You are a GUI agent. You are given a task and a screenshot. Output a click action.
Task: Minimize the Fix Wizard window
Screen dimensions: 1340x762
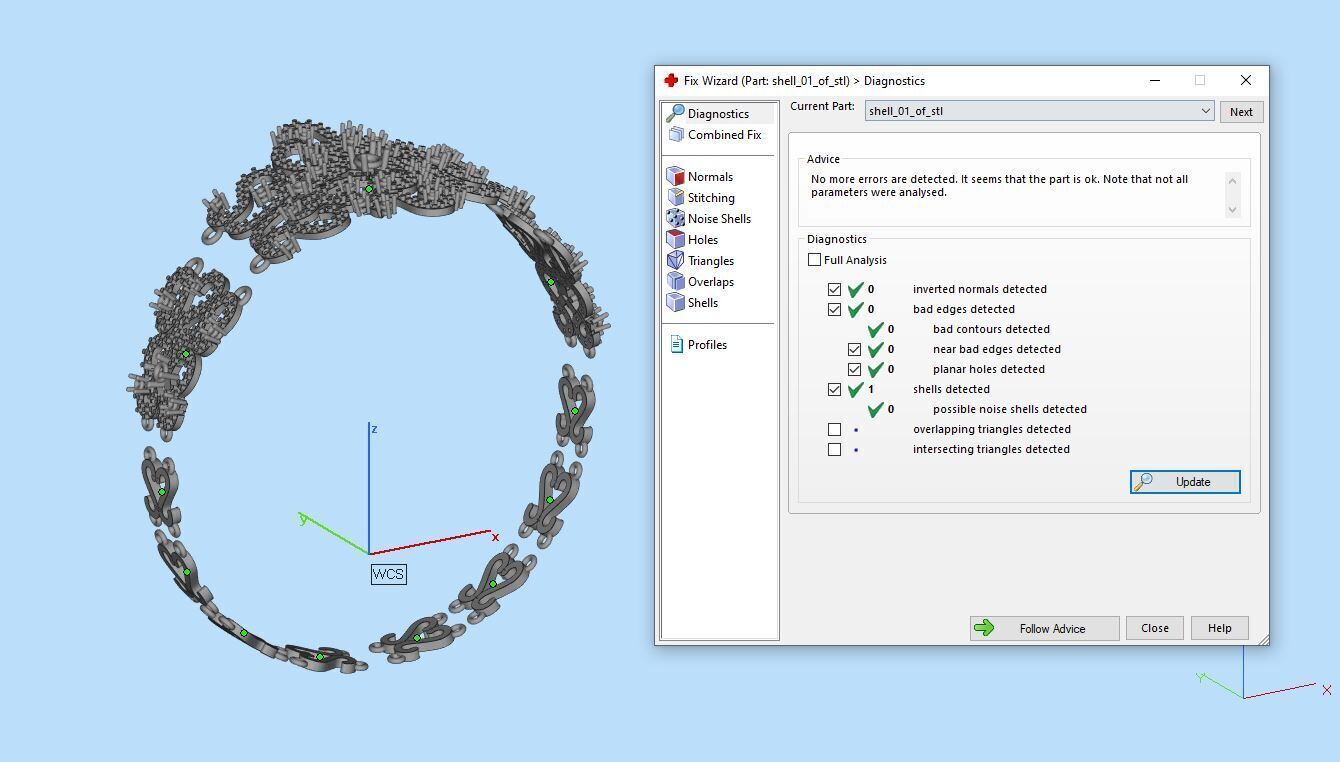1155,80
